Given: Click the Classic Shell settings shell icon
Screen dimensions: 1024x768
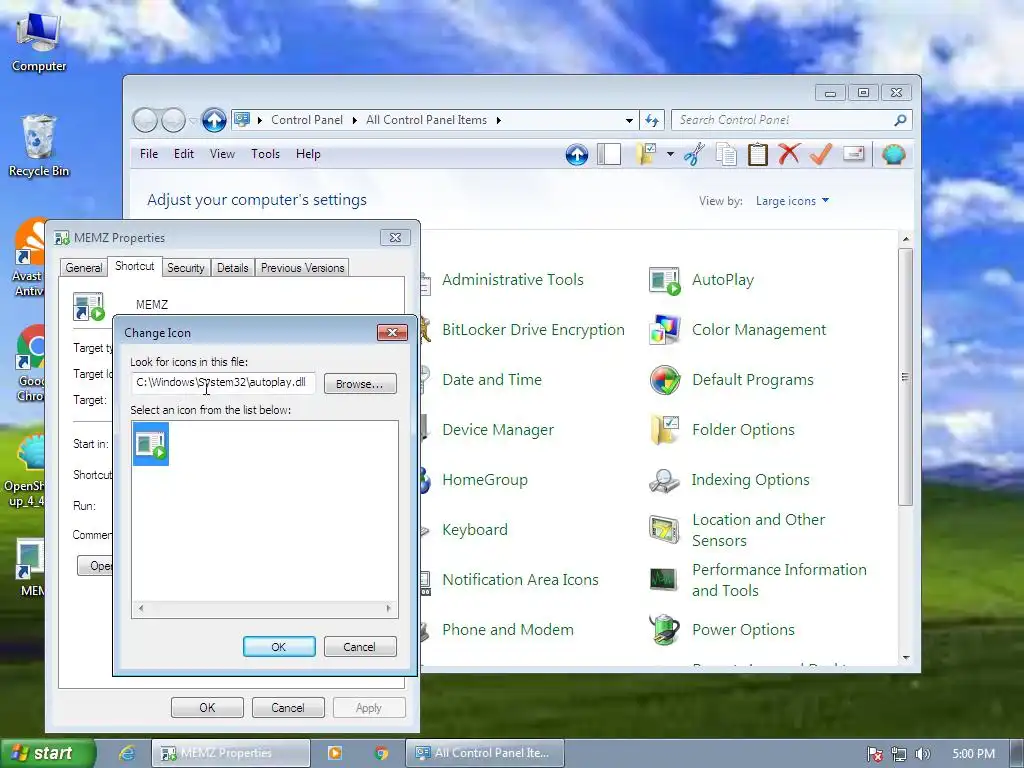Looking at the screenshot, I should tap(893, 154).
